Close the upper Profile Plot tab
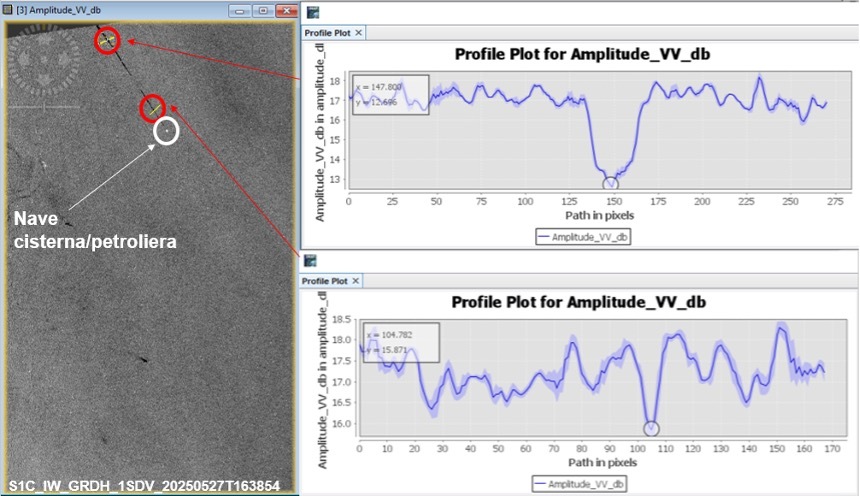 (x=359, y=33)
